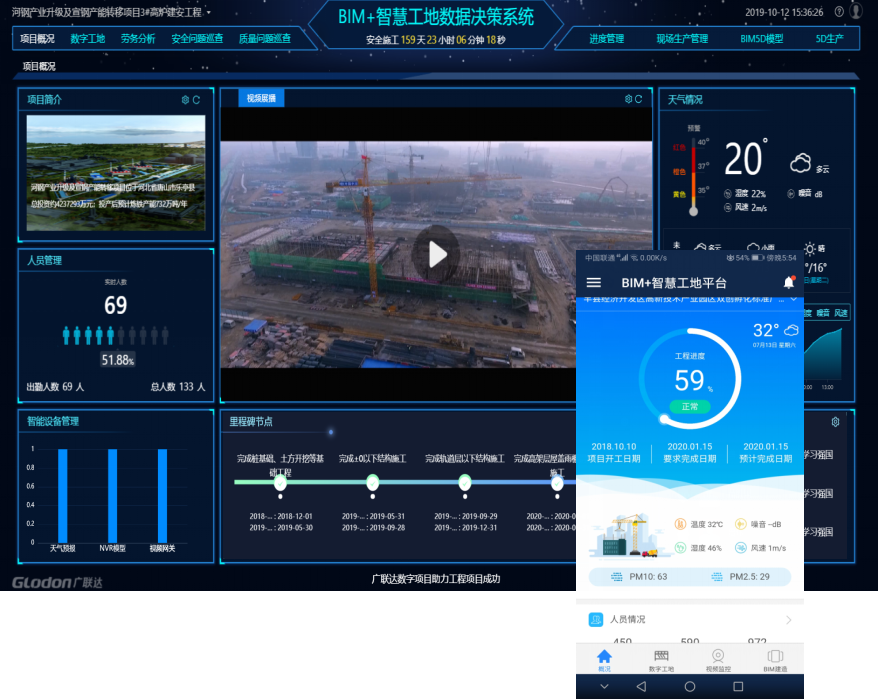Open the user profile icon at top right
Viewport: 878px width, 699px height.
pyautogui.click(x=856, y=12)
